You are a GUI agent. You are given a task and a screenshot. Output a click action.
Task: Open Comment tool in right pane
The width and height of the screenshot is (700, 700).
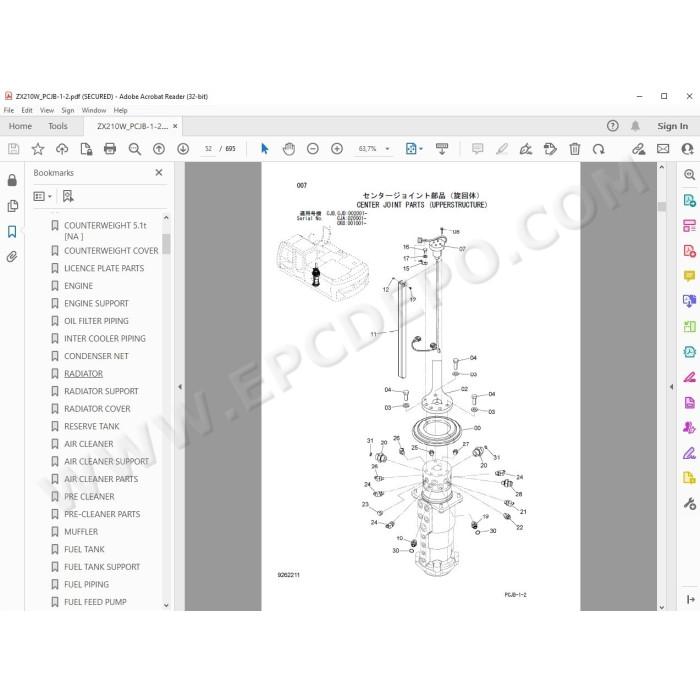tap(689, 275)
